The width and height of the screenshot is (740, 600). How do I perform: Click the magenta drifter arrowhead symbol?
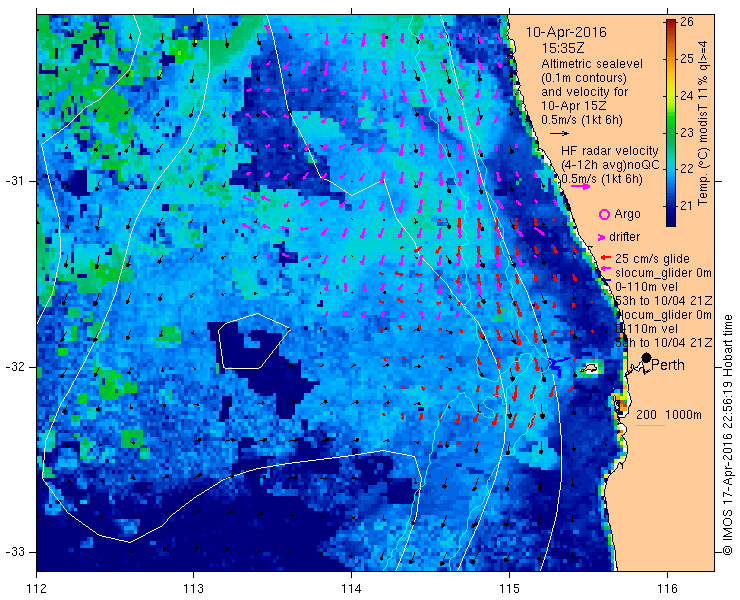coord(602,237)
